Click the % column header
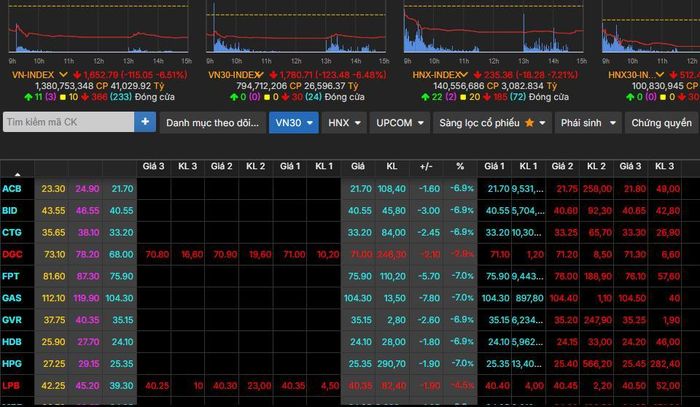The width and height of the screenshot is (700, 407). tap(460, 166)
